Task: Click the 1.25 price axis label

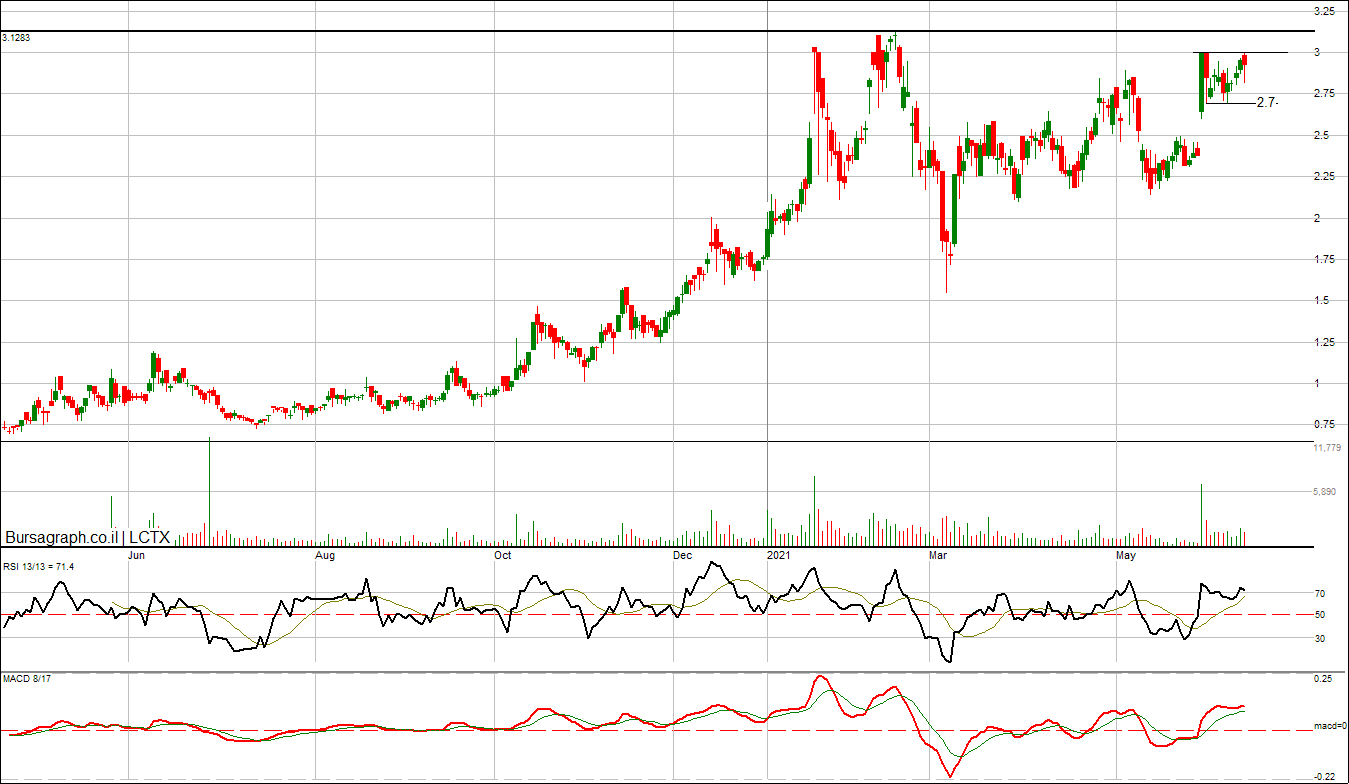Action: [x=1324, y=343]
